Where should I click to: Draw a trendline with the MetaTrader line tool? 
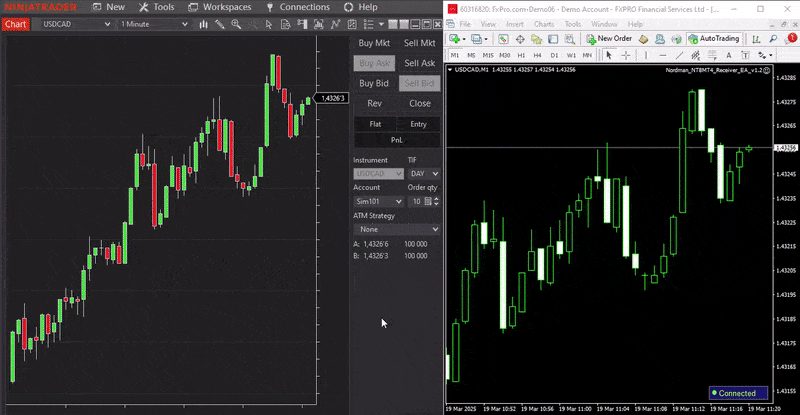[679, 55]
